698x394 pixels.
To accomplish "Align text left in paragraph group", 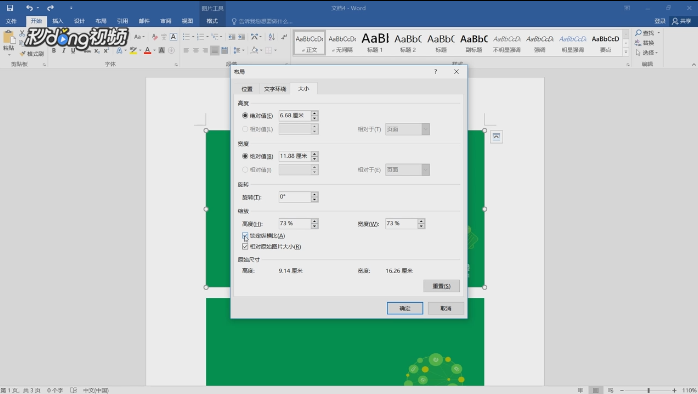I will 186,51.
